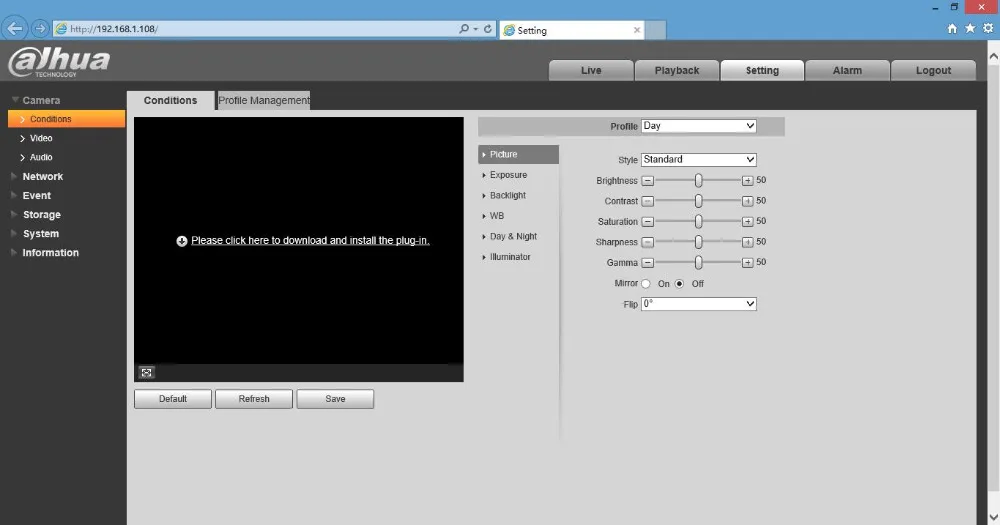
Task: Open the Style dropdown showing Standard
Action: click(698, 159)
